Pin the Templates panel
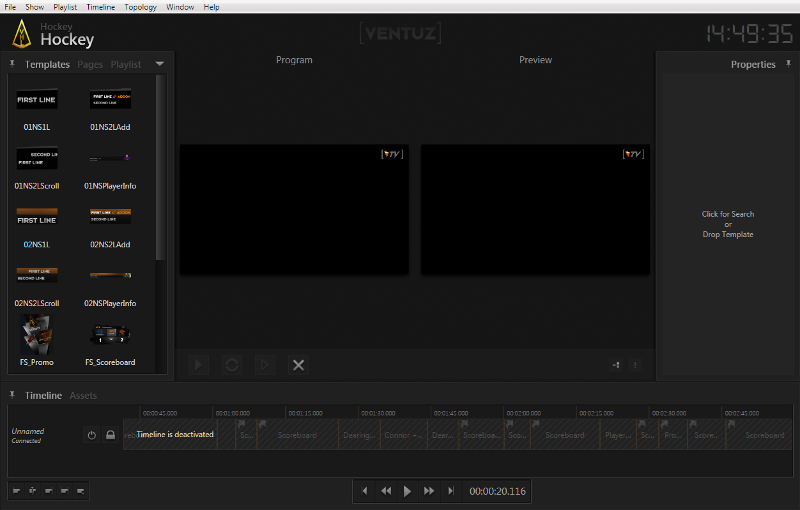 click(12, 64)
